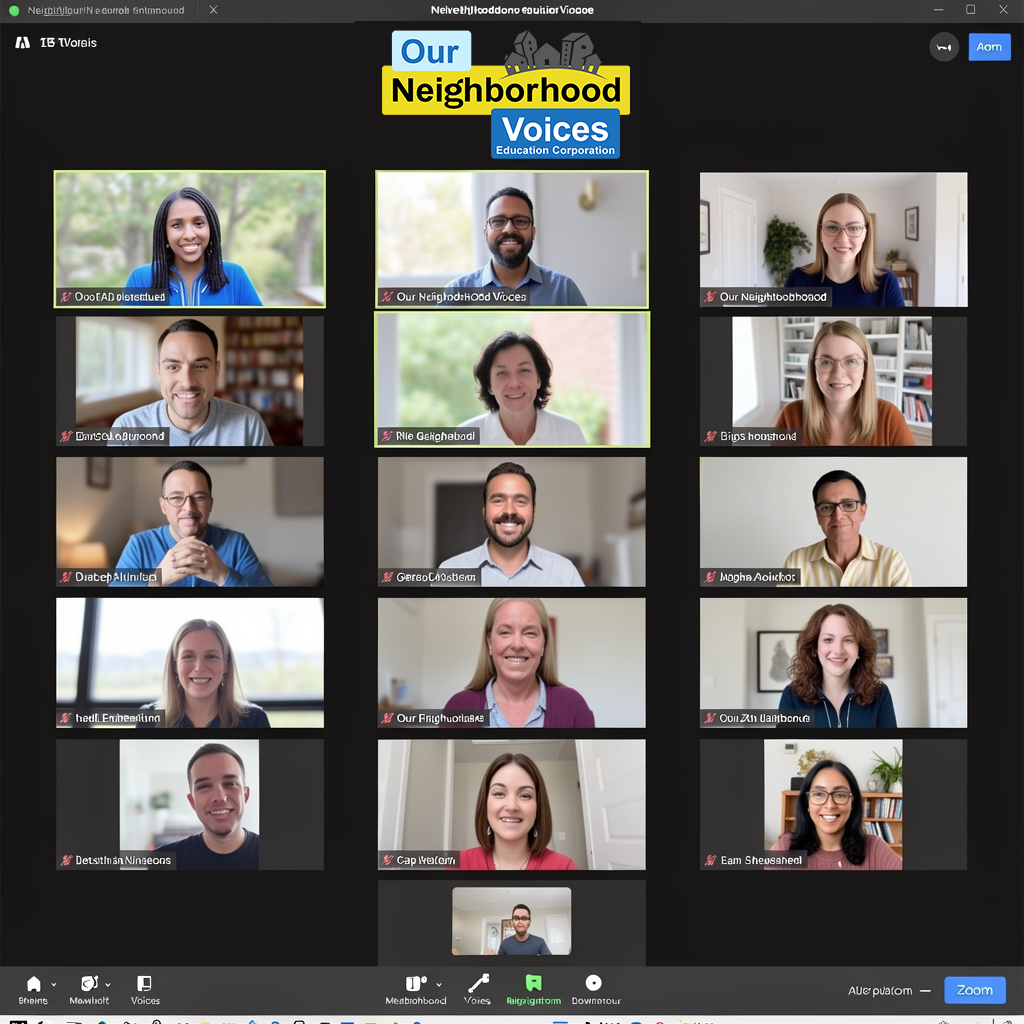Image resolution: width=1024 pixels, height=1024 pixels.
Task: Click the blue Aom button at top right
Action: pyautogui.click(x=989, y=47)
